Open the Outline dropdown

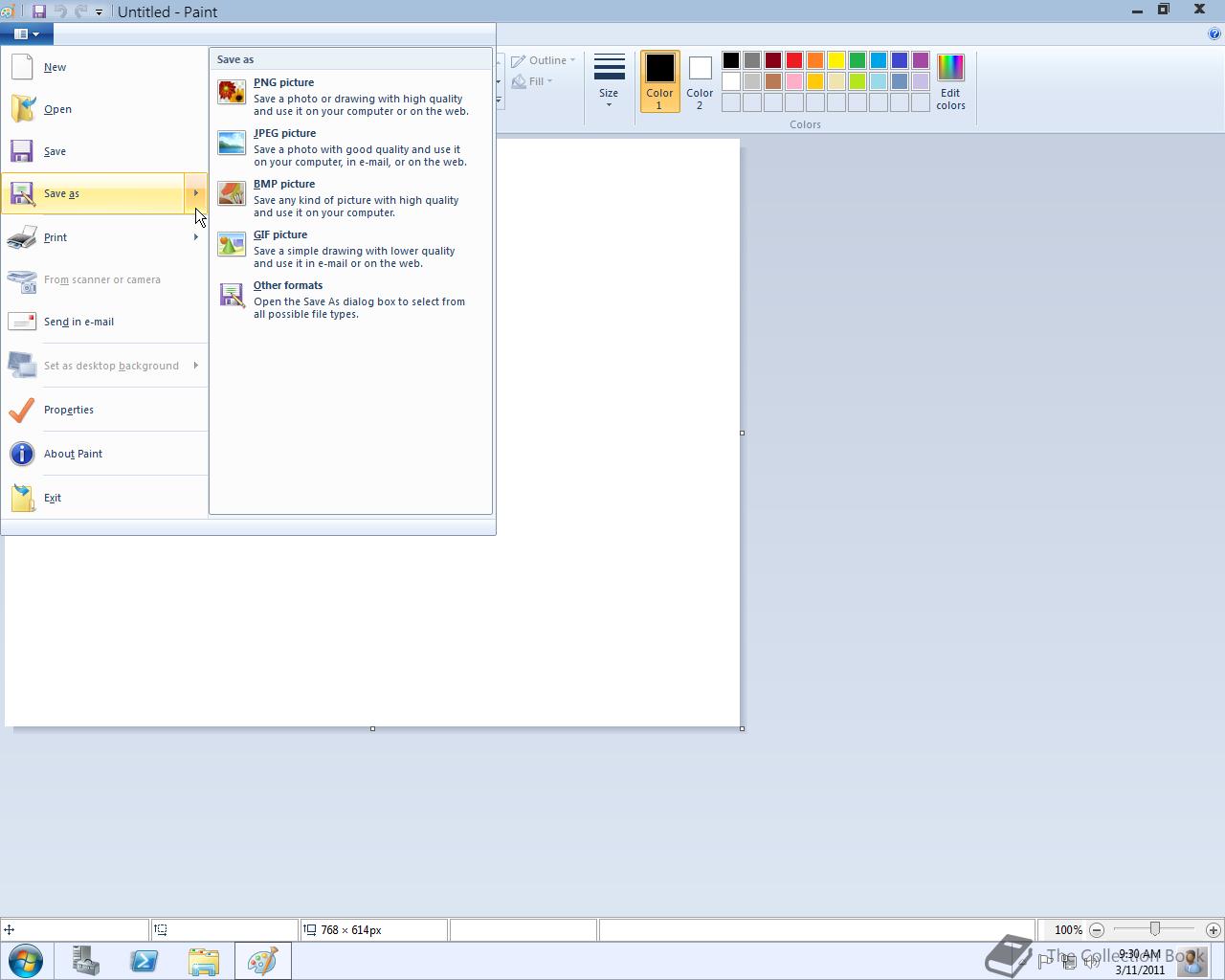(x=543, y=60)
